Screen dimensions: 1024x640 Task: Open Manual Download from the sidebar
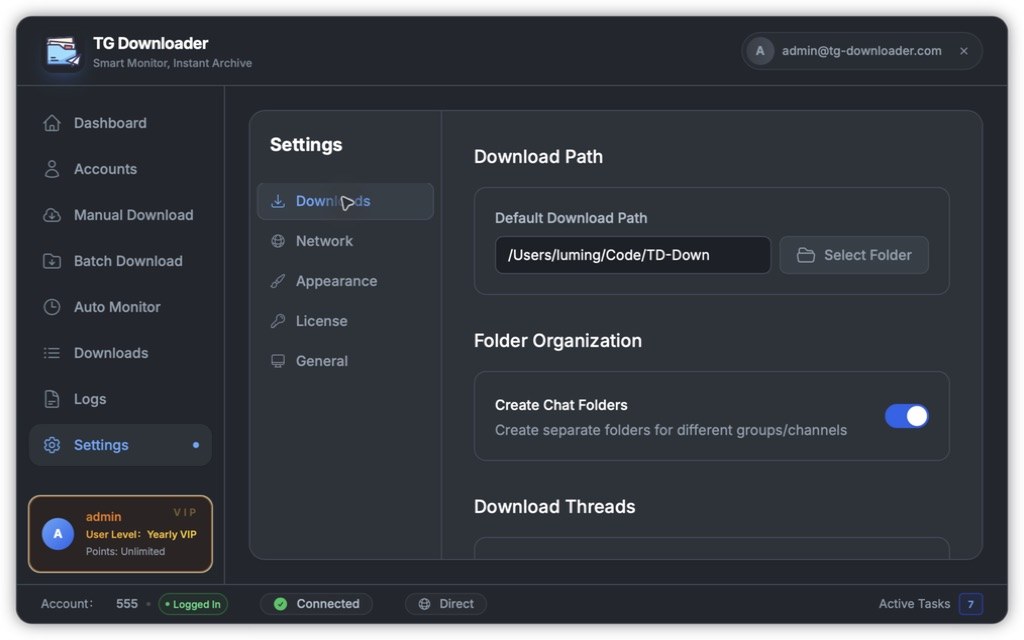pos(120,215)
